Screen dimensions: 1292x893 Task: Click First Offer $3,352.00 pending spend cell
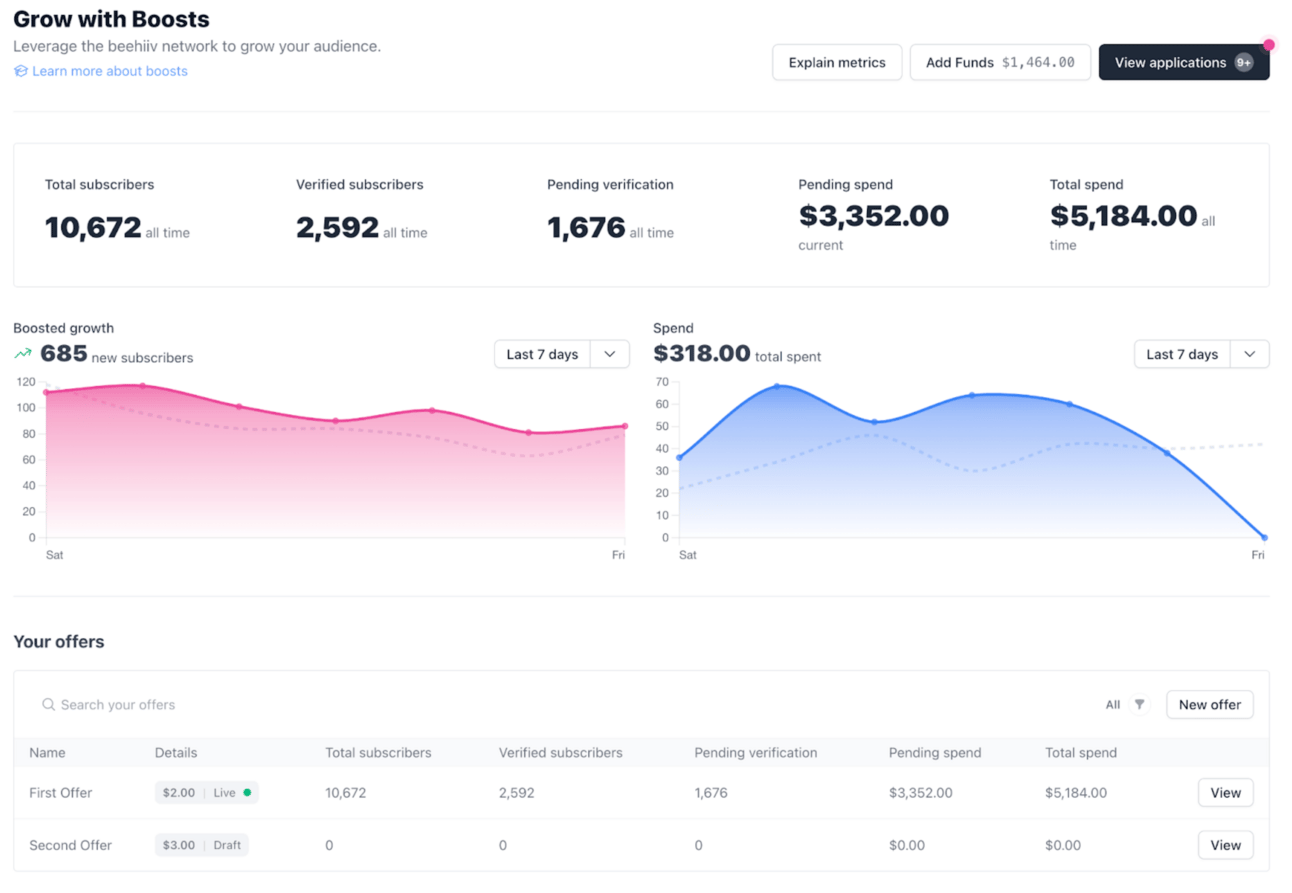921,793
